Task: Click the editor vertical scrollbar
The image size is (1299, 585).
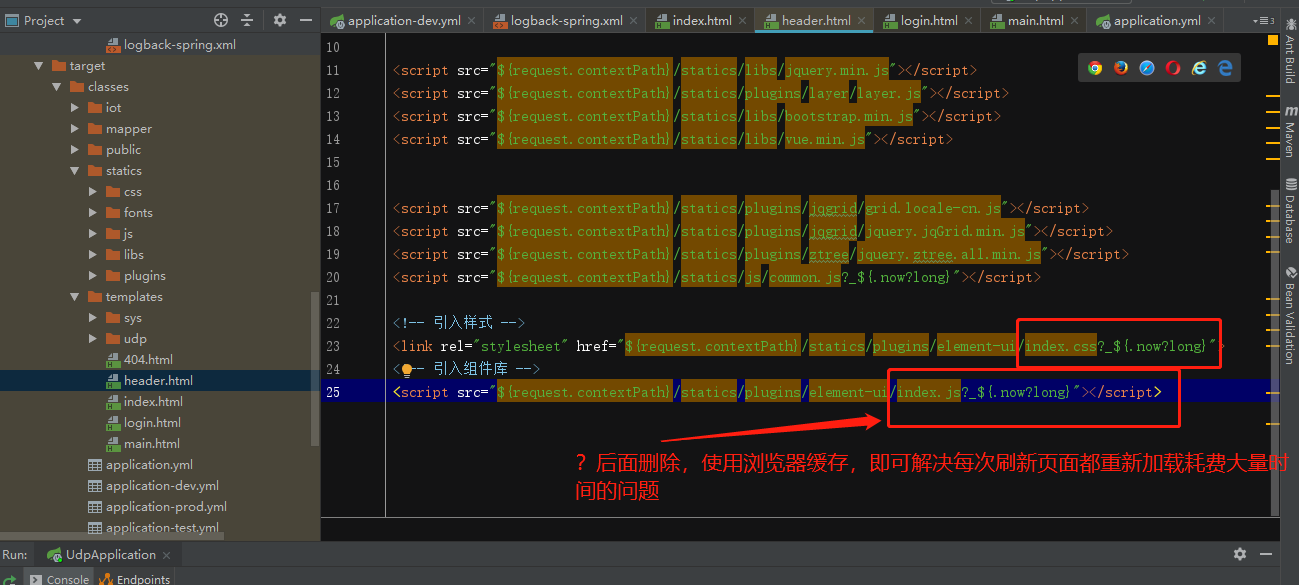Action: click(x=1274, y=352)
